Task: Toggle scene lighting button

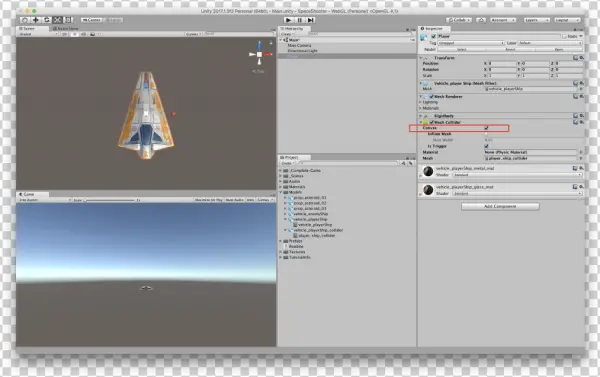Action: click(x=74, y=34)
